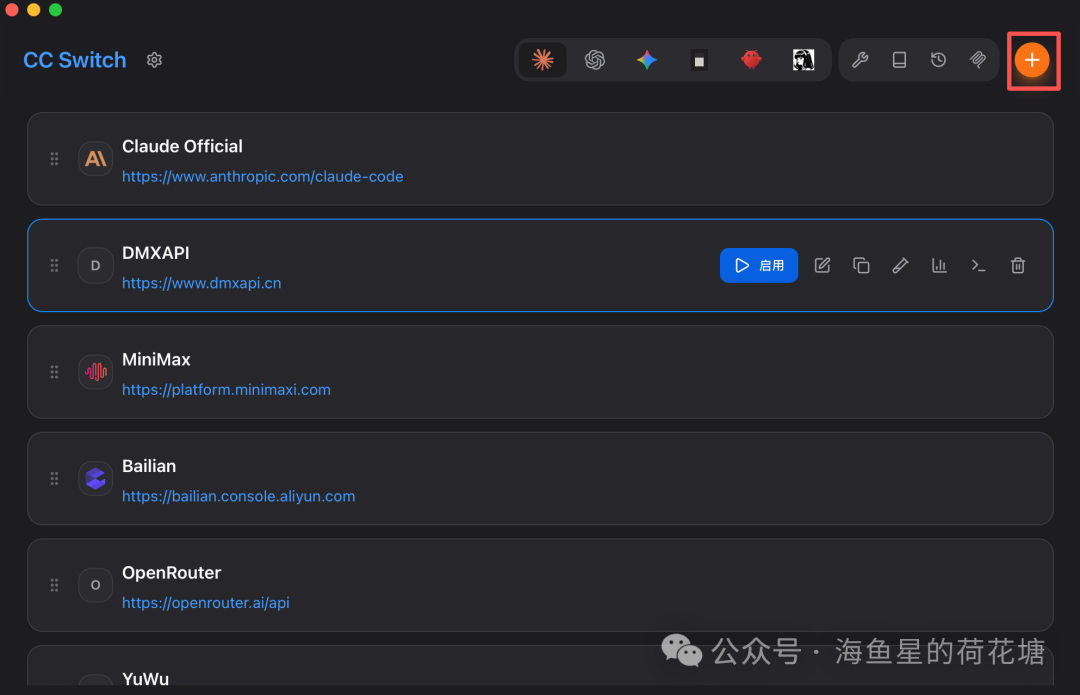This screenshot has width=1080, height=695.
Task: Duplicate the DMXAPI provider
Action: (x=861, y=265)
